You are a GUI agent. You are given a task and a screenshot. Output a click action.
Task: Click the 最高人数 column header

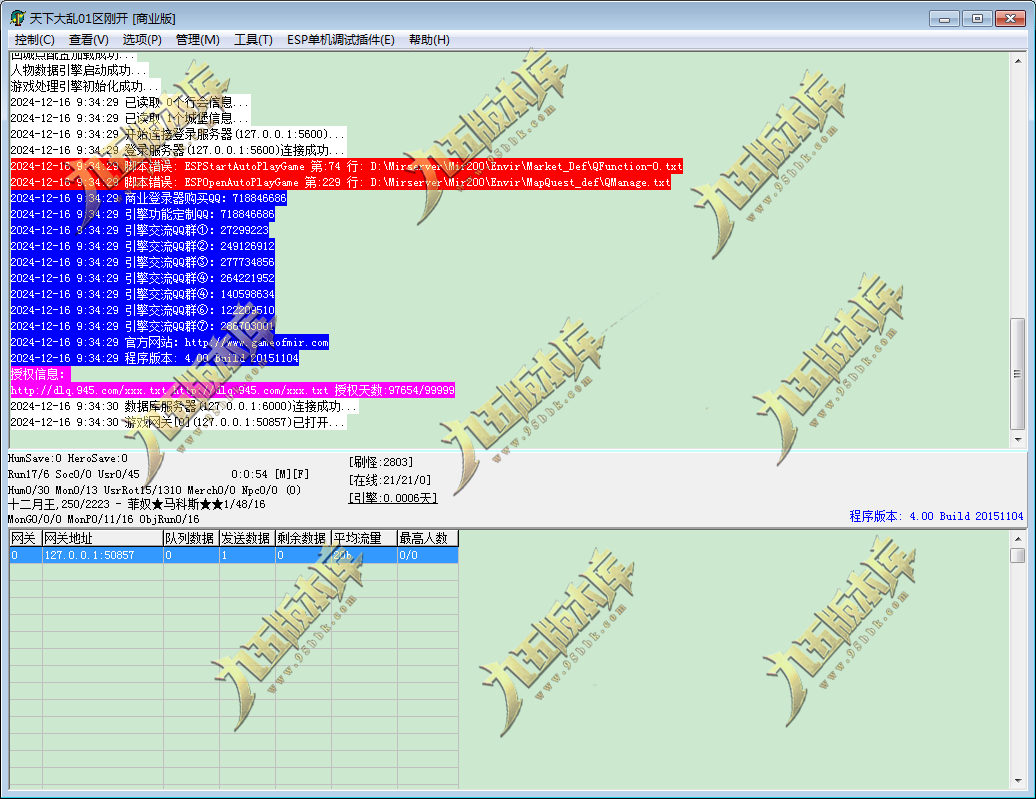tap(427, 538)
